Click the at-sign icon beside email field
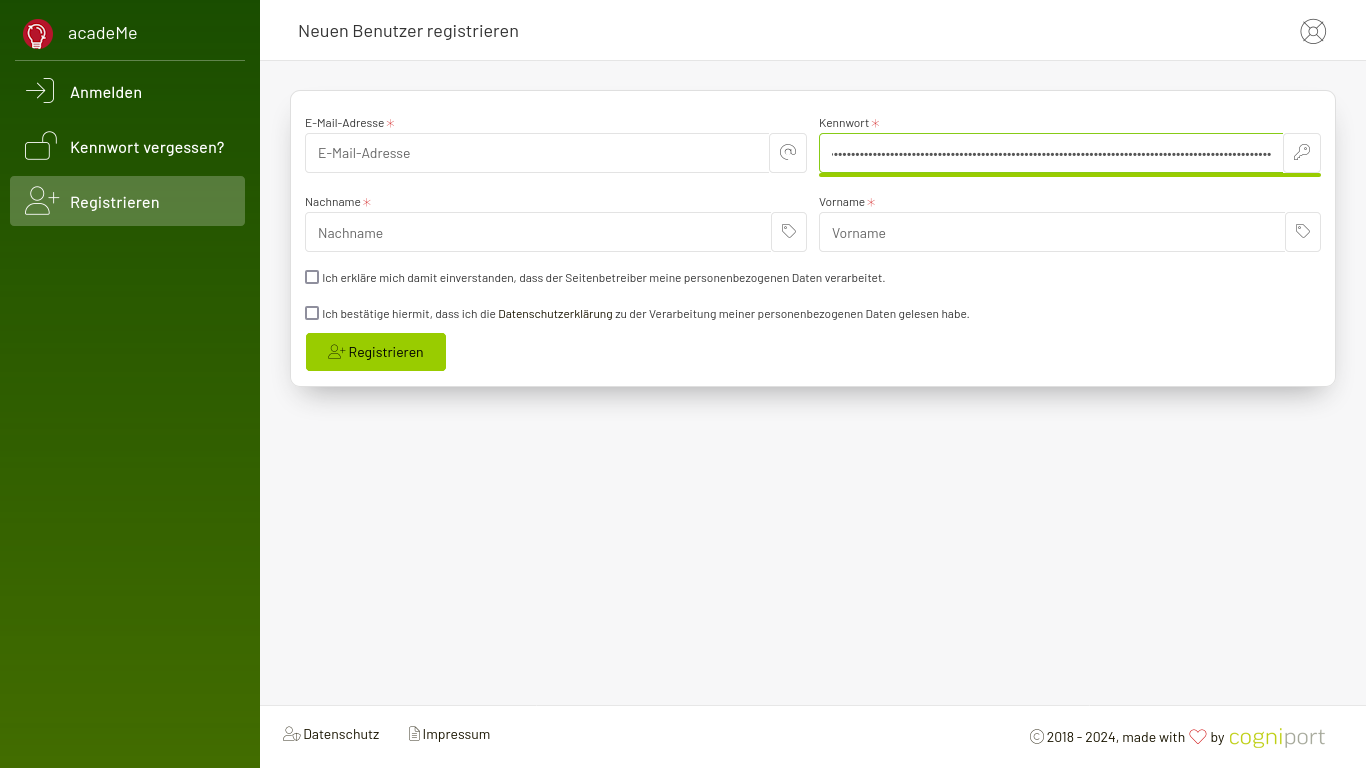Viewport: 1366px width, 768px height. click(788, 153)
